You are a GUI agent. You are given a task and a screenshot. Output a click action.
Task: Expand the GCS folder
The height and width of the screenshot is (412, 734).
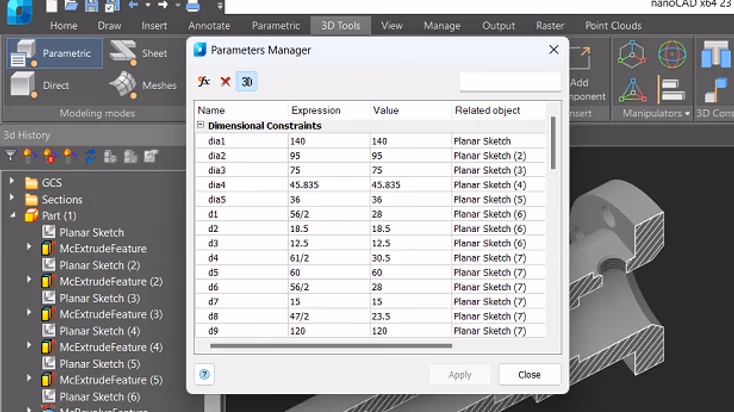[12, 181]
